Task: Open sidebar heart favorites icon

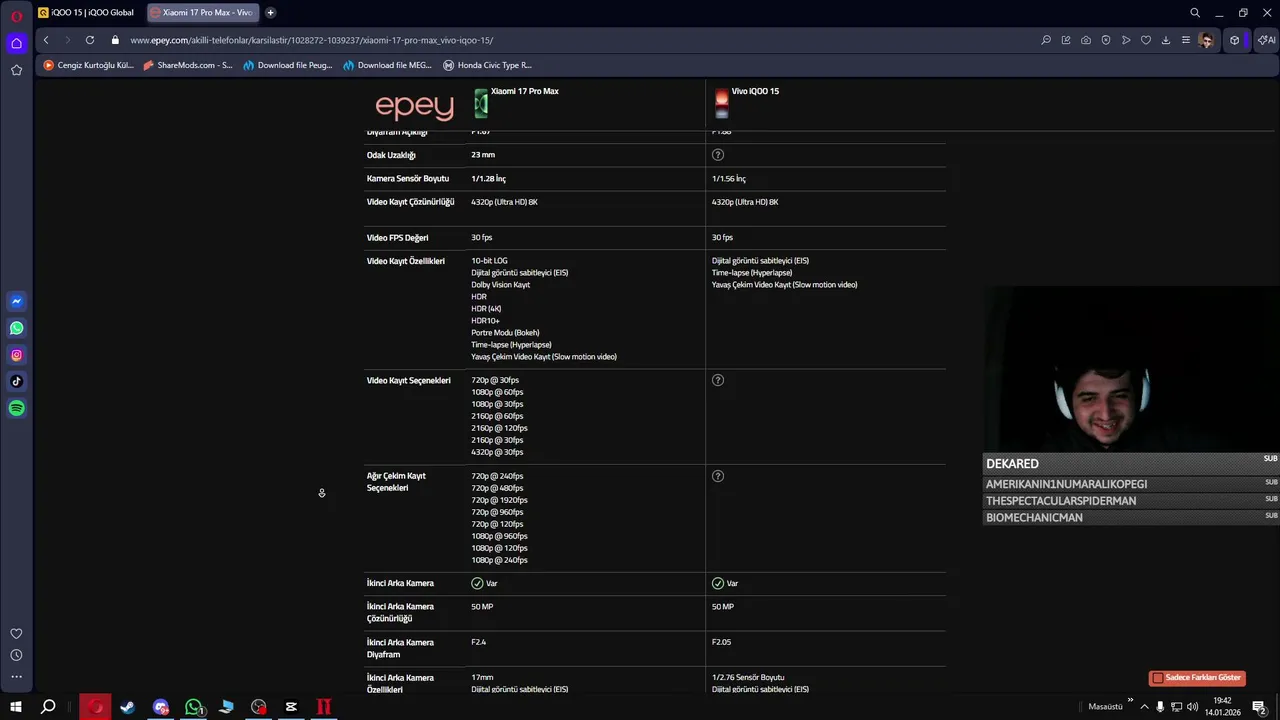Action: coord(16,633)
